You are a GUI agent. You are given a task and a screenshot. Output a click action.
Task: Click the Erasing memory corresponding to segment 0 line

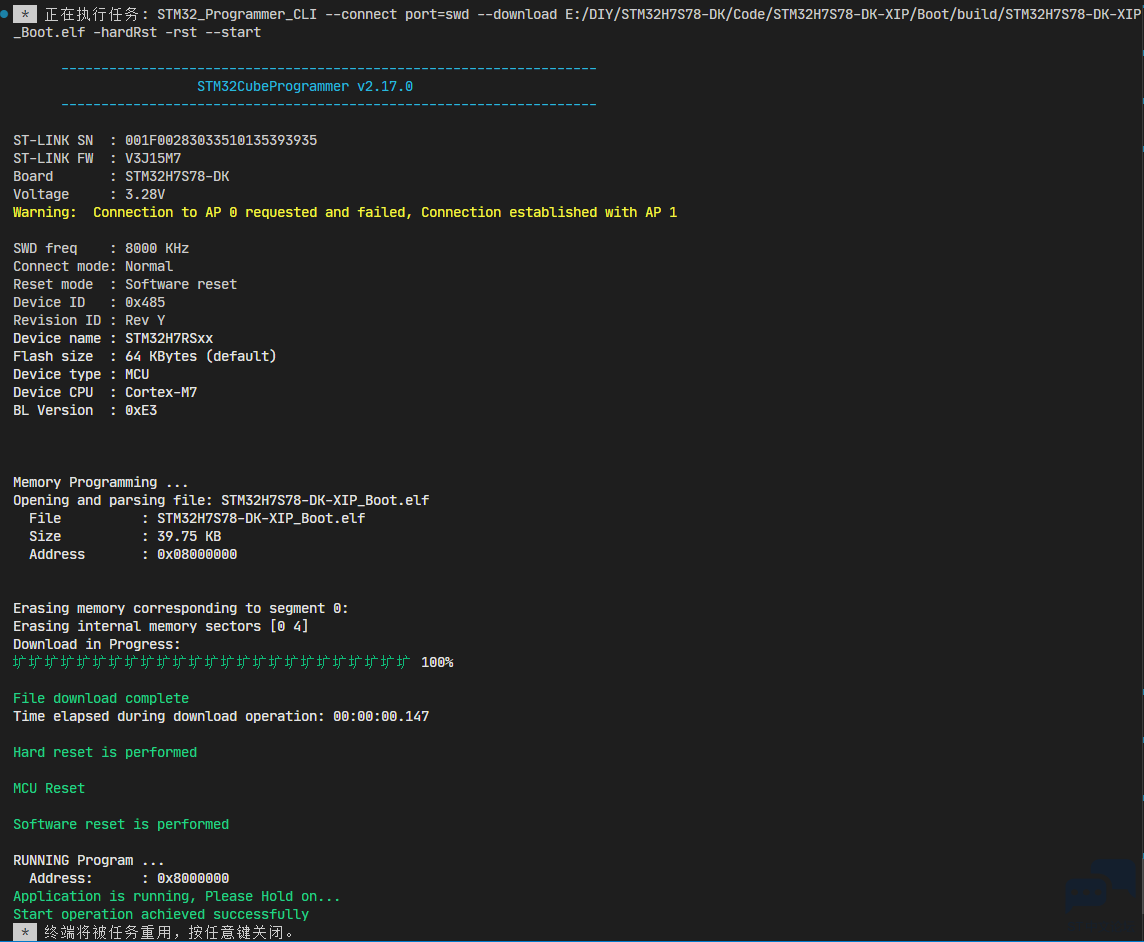181,609
